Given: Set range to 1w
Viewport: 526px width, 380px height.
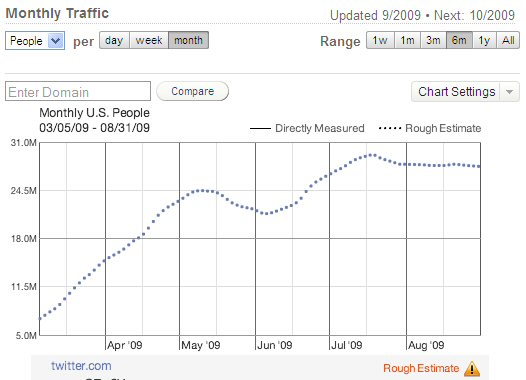Looking at the screenshot, I should click(380, 40).
